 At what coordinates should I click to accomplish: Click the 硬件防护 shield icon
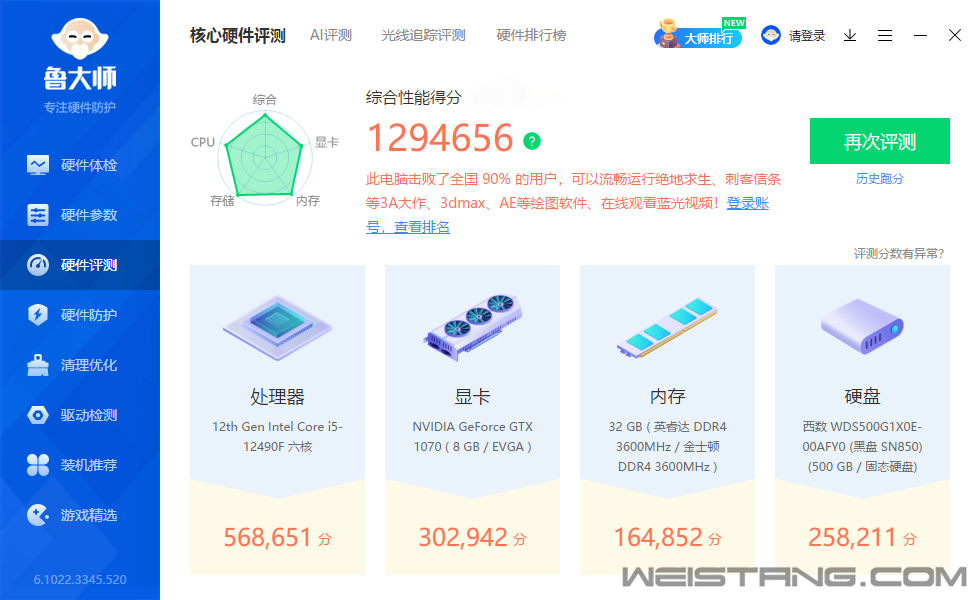coord(38,314)
